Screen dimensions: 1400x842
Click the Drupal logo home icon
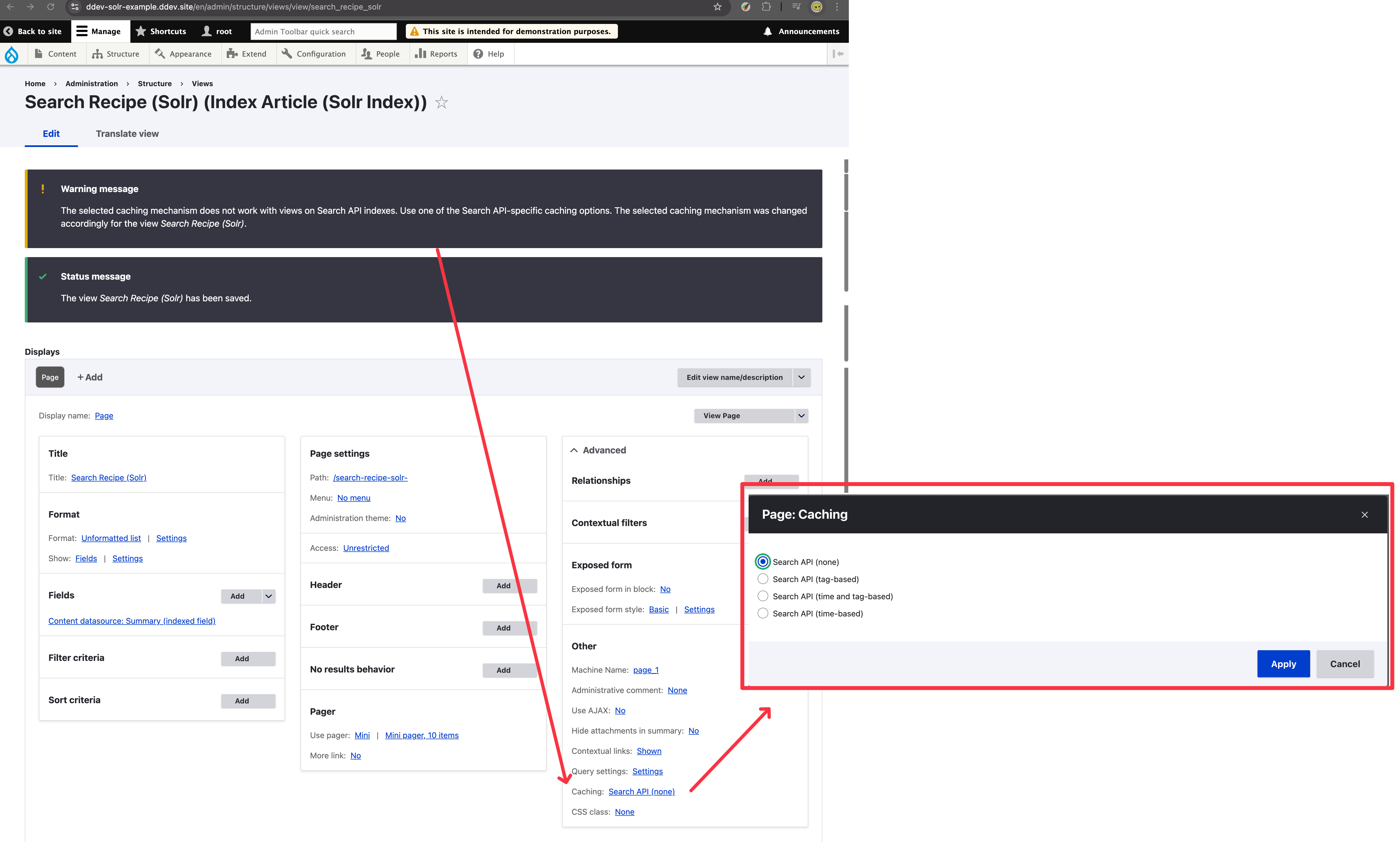[x=11, y=54]
